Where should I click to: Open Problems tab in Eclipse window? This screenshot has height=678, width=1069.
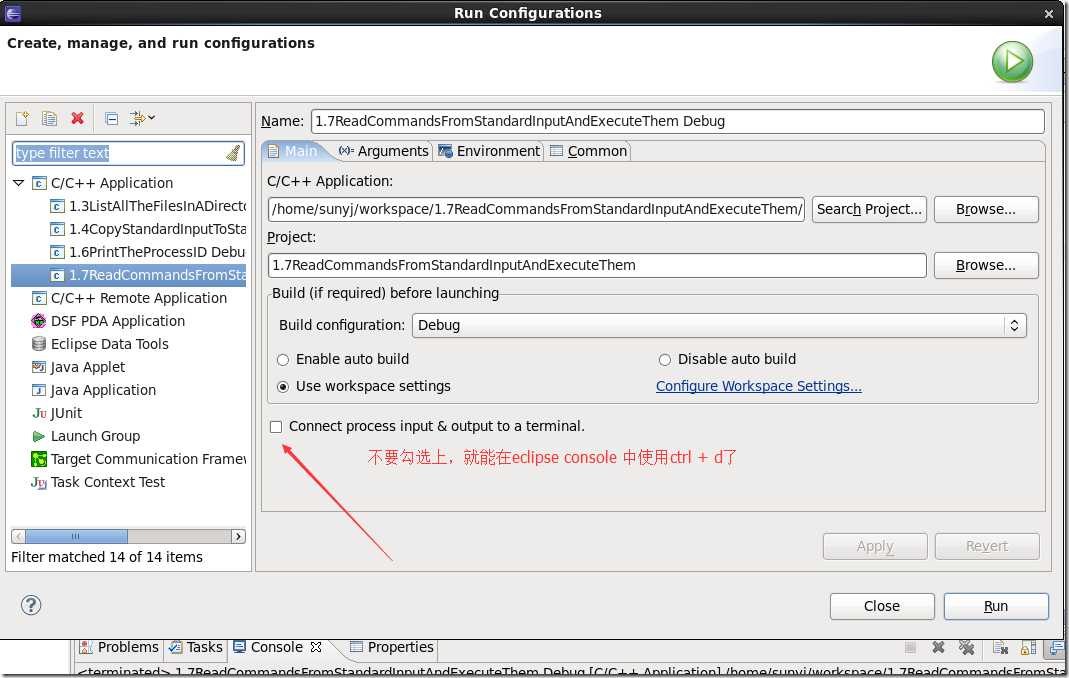point(119,647)
